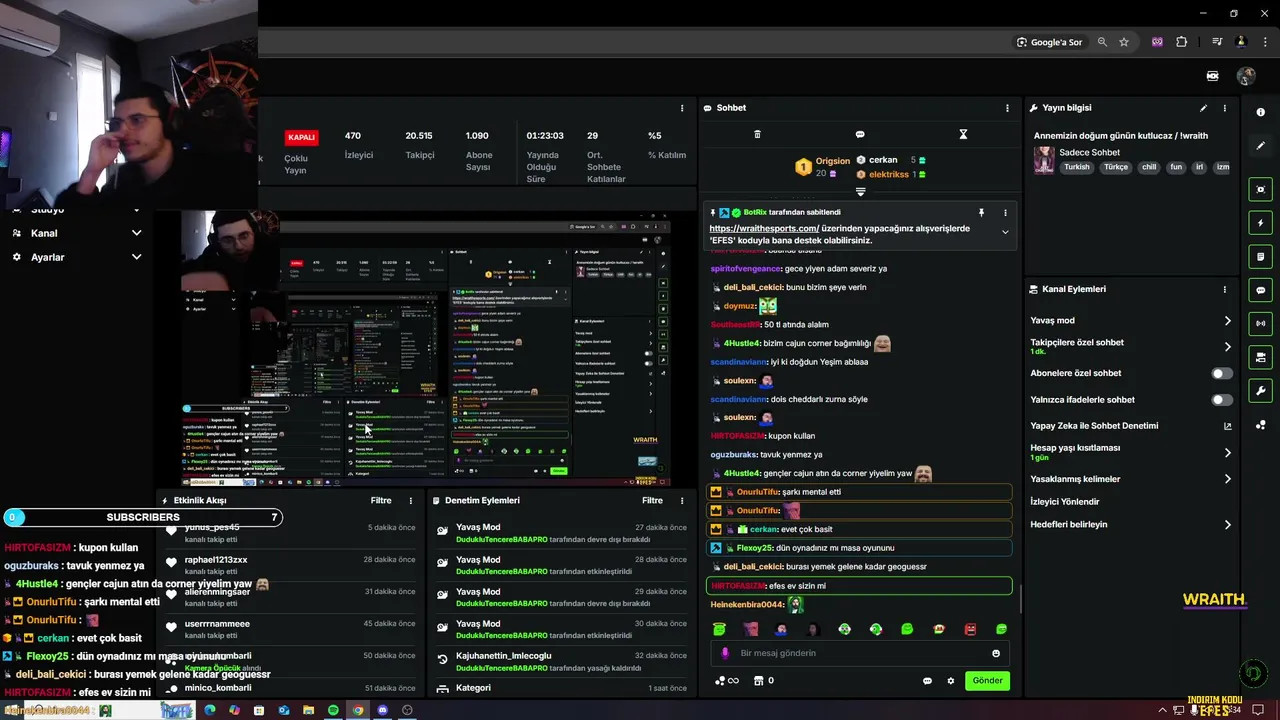Open the pinned message three-dot menu
1280x720 pixels.
tap(1005, 212)
